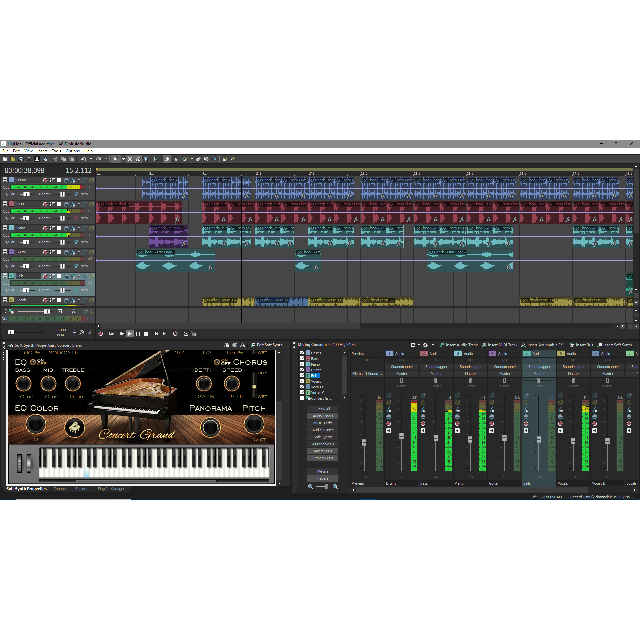
Task: Click the Pitch knob on Concert Grand
Action: coord(253,424)
